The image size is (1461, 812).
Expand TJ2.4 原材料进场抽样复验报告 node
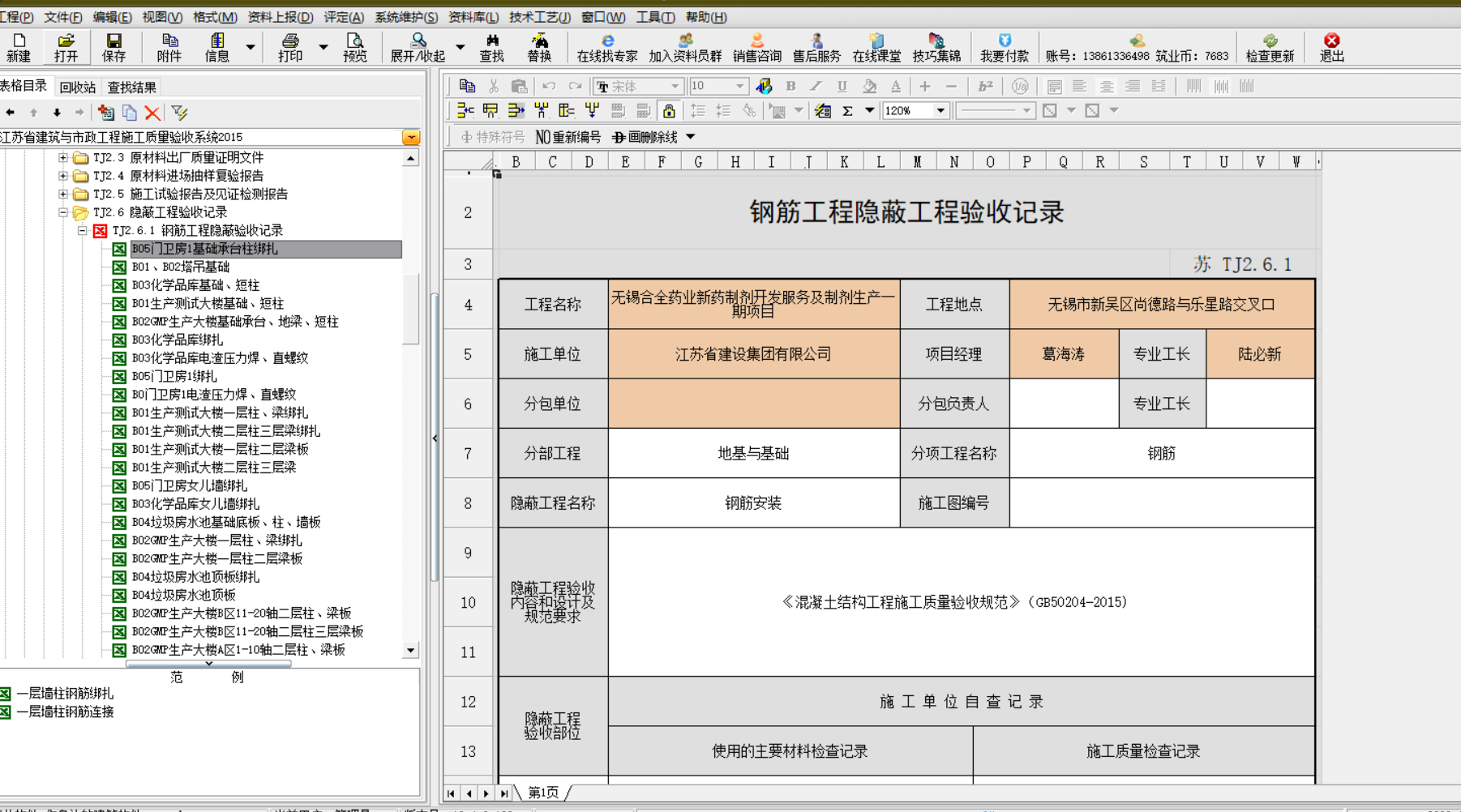[x=63, y=175]
